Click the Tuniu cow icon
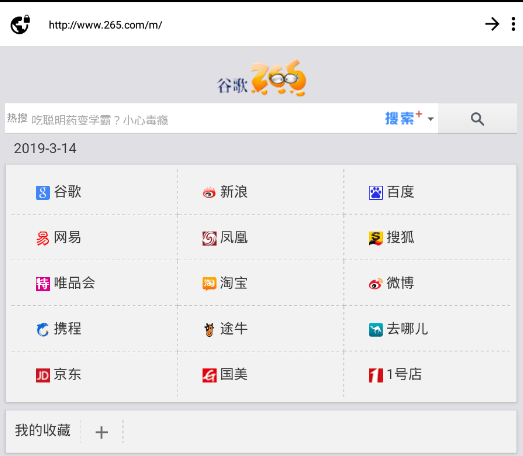The width and height of the screenshot is (523, 456). coord(209,330)
